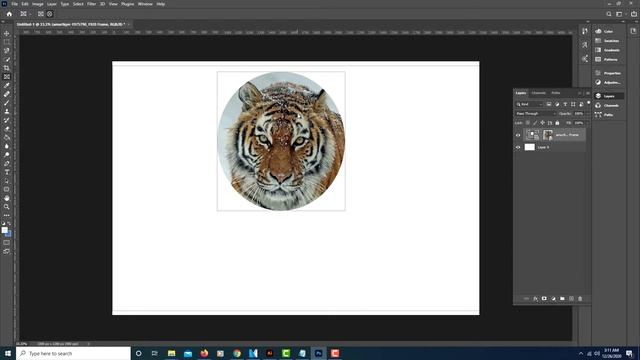Open the Adjustments panel button
The width and height of the screenshot is (640, 360).
608,82
